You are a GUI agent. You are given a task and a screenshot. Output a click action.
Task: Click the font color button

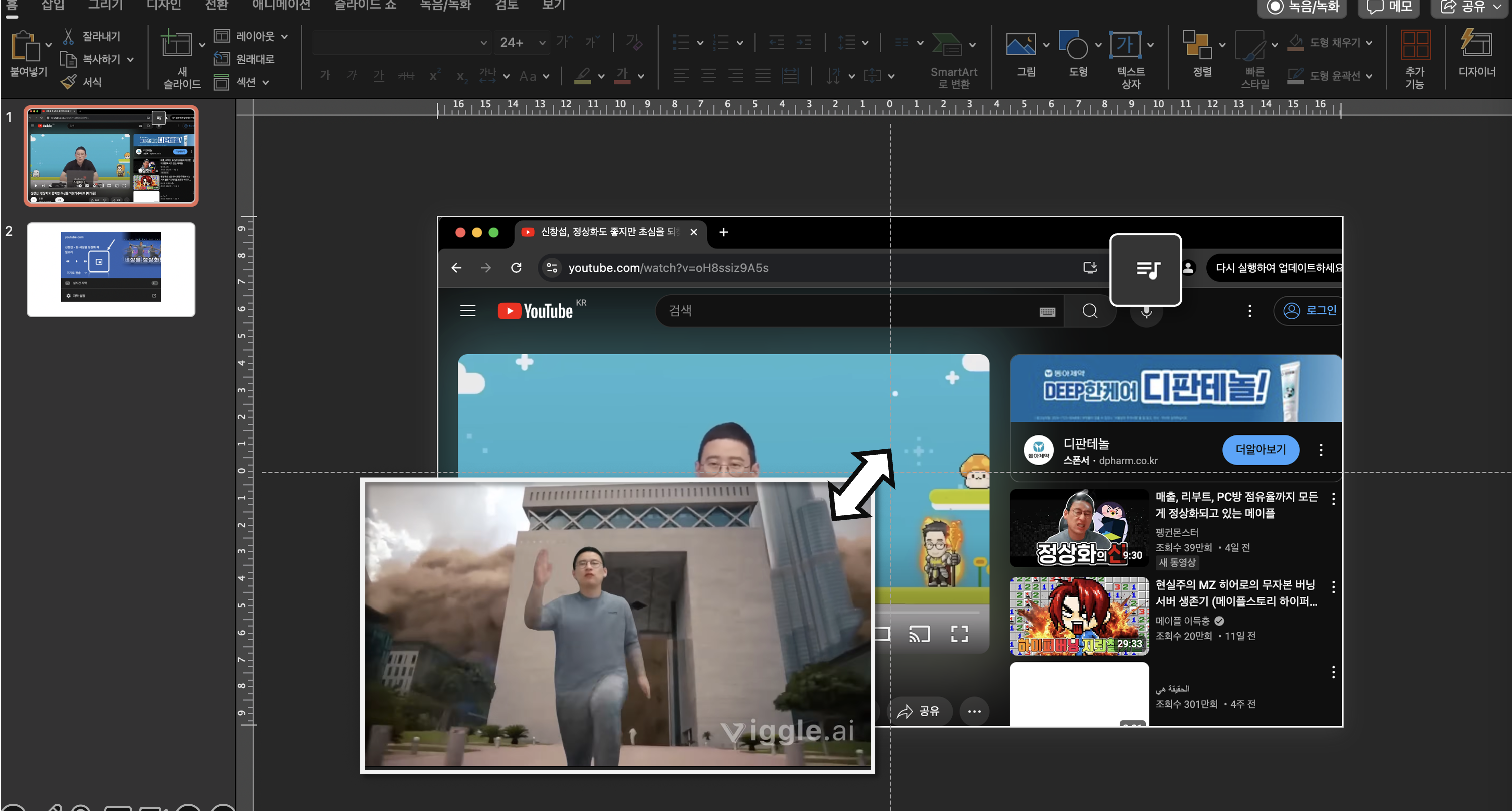pos(622,75)
